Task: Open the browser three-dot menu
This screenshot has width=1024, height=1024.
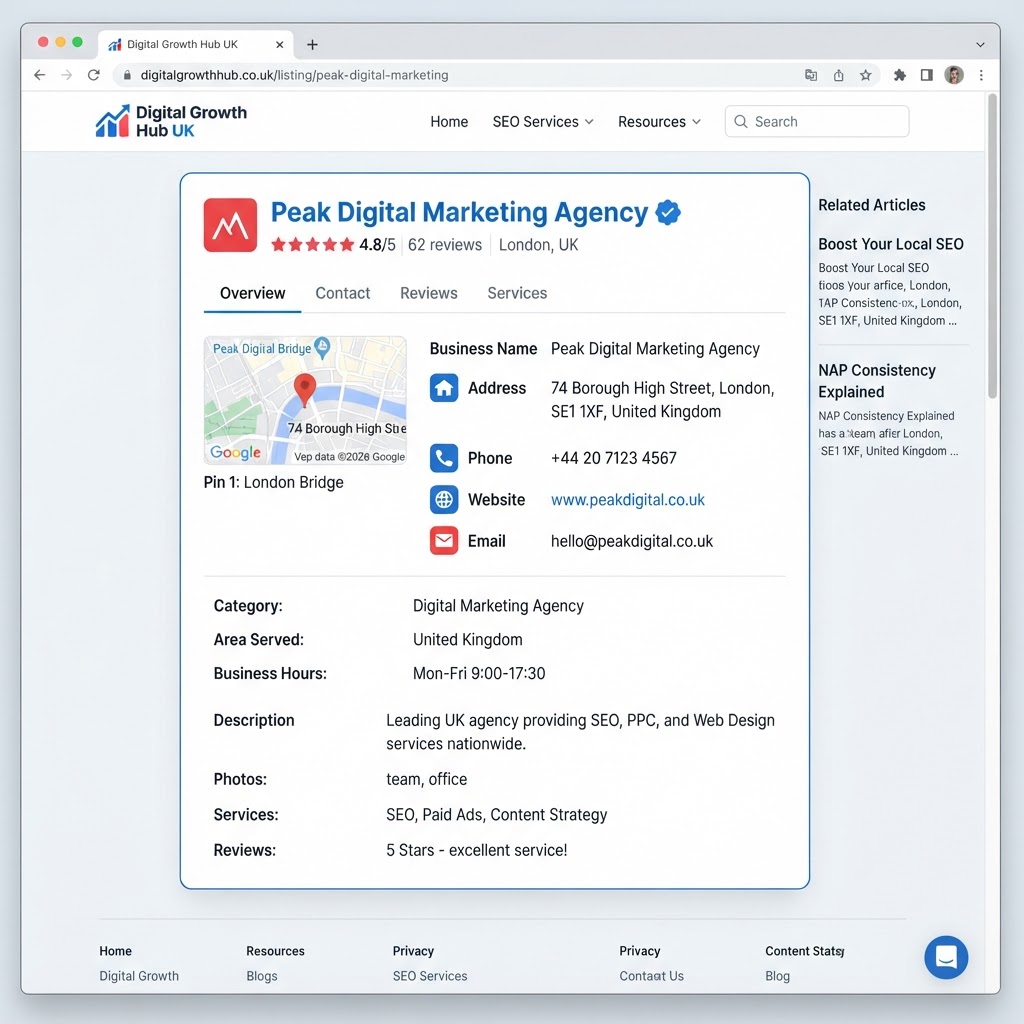Action: 981,75
